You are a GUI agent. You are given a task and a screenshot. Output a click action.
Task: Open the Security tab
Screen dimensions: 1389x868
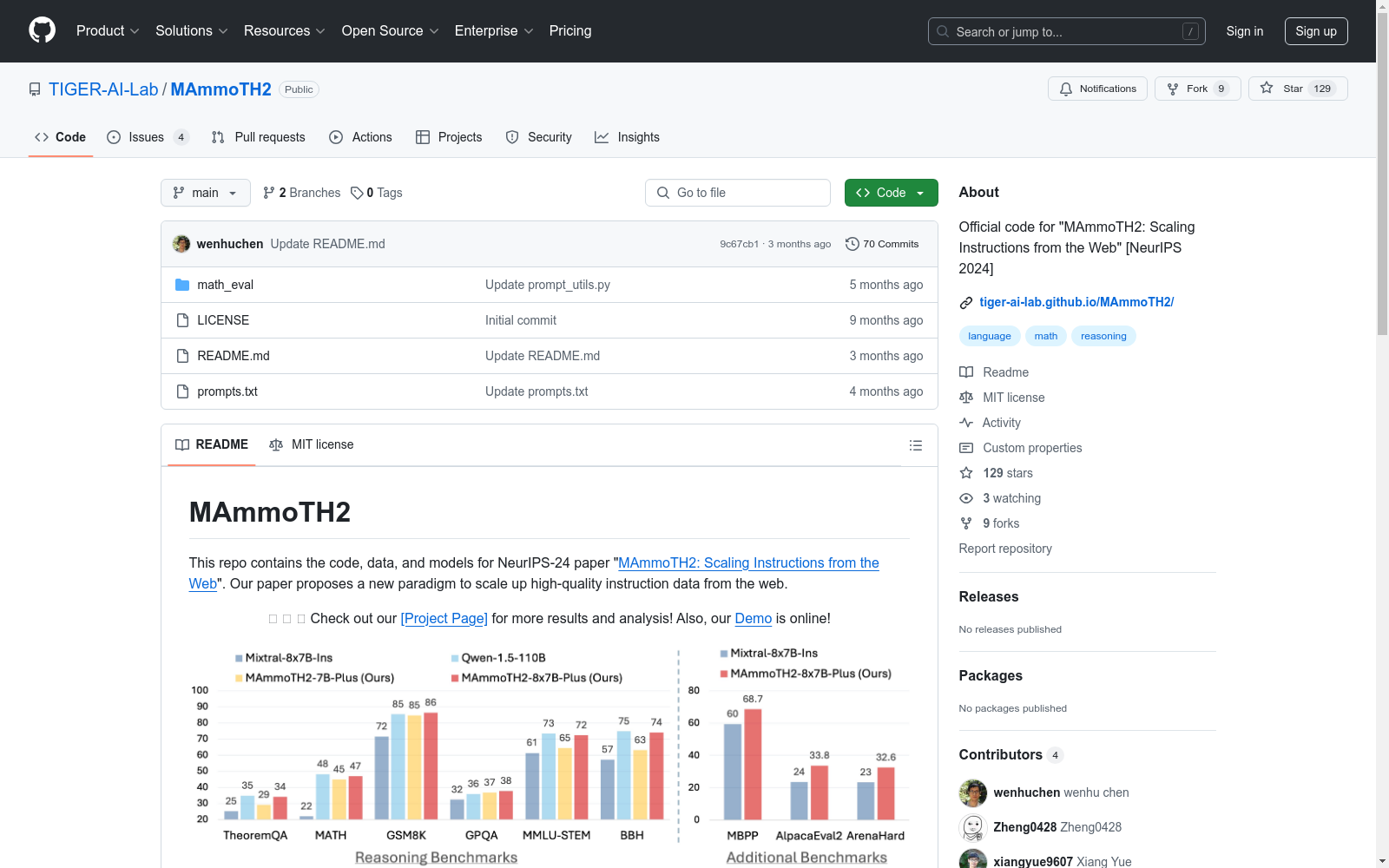[x=539, y=137]
